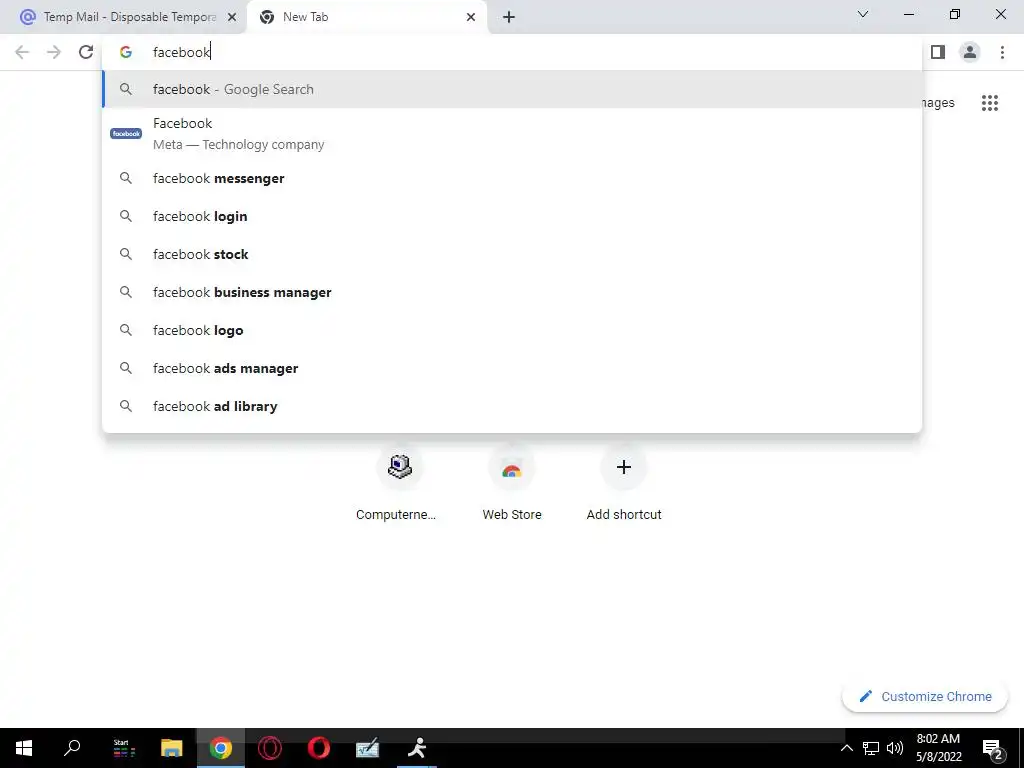The width and height of the screenshot is (1024, 768).
Task: Open the colorful Start tiles app on taskbar
Action: pos(123,748)
